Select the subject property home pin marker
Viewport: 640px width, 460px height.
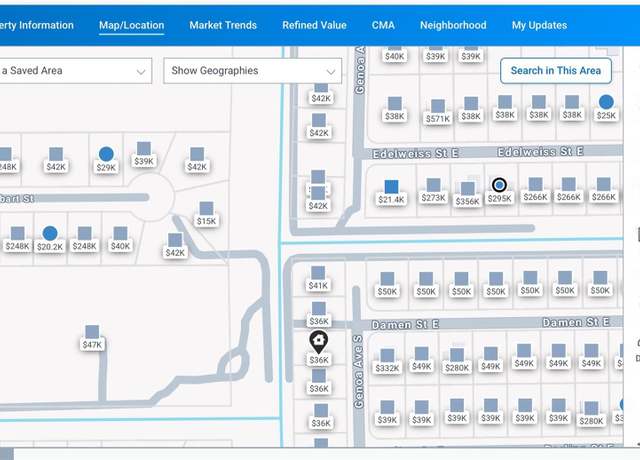pyautogui.click(x=318, y=342)
